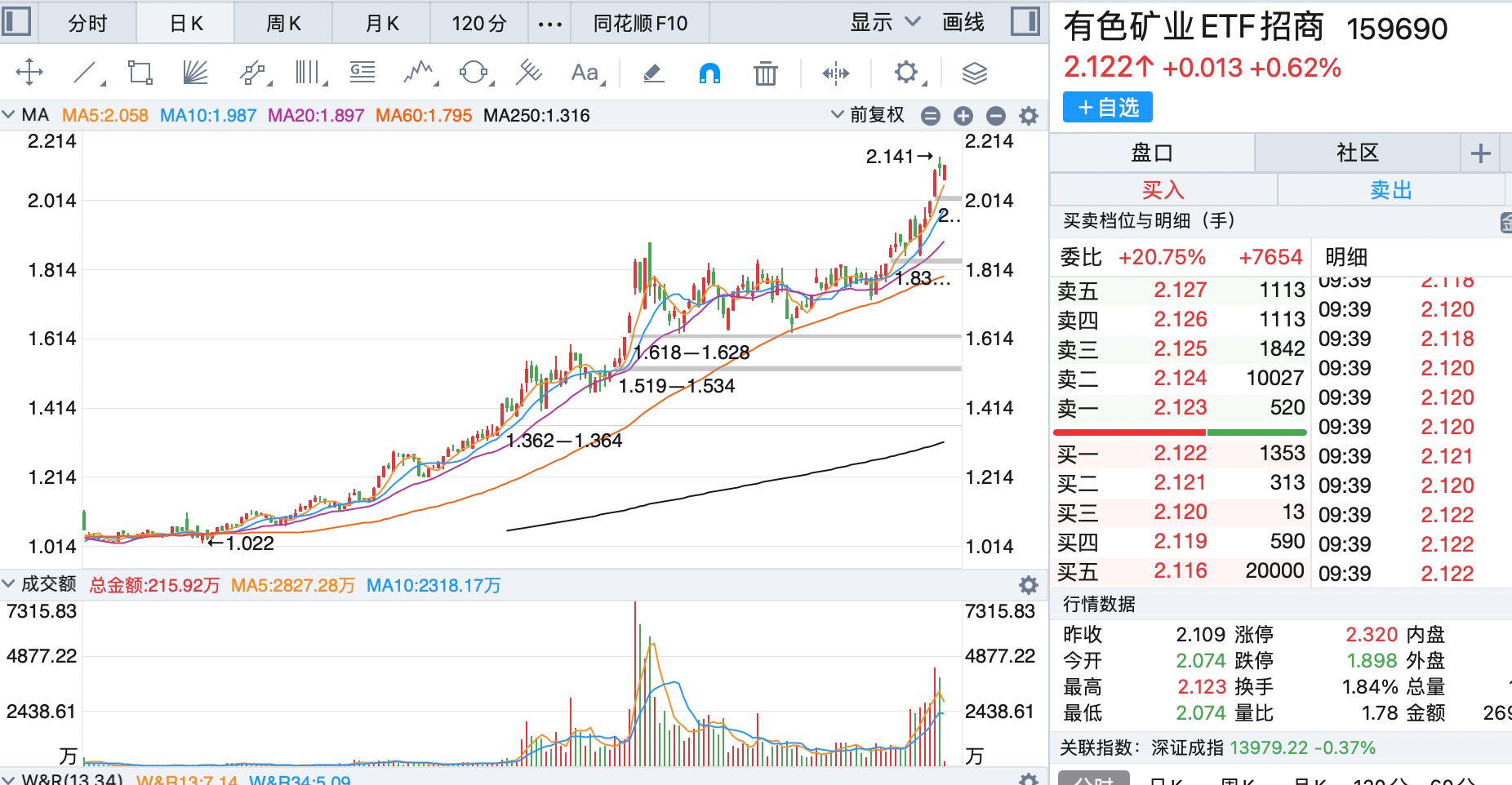Image resolution: width=1512 pixels, height=785 pixels.
Task: Open the 前复权 adjustment dropdown
Action: click(868, 115)
